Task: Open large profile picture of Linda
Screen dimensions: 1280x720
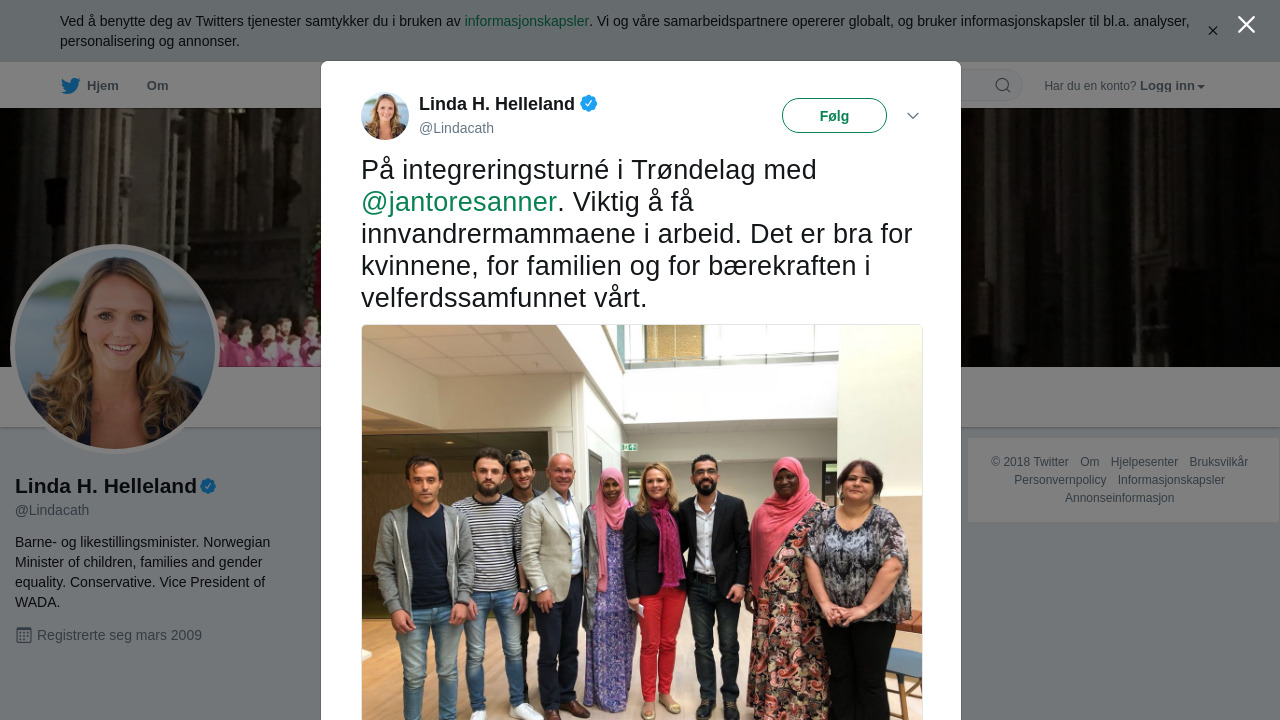Action: [x=115, y=348]
